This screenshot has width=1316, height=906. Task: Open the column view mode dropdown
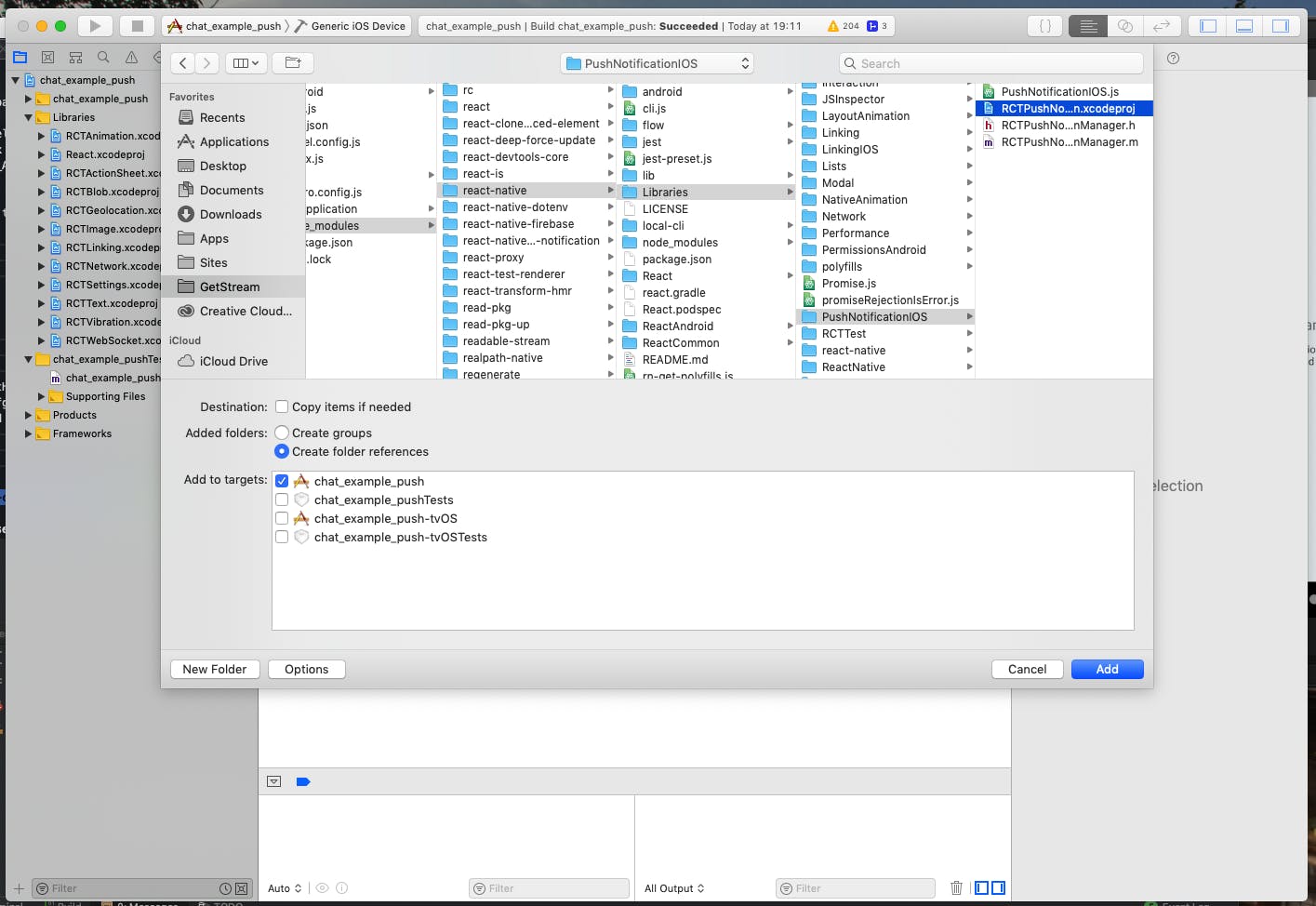tap(246, 63)
